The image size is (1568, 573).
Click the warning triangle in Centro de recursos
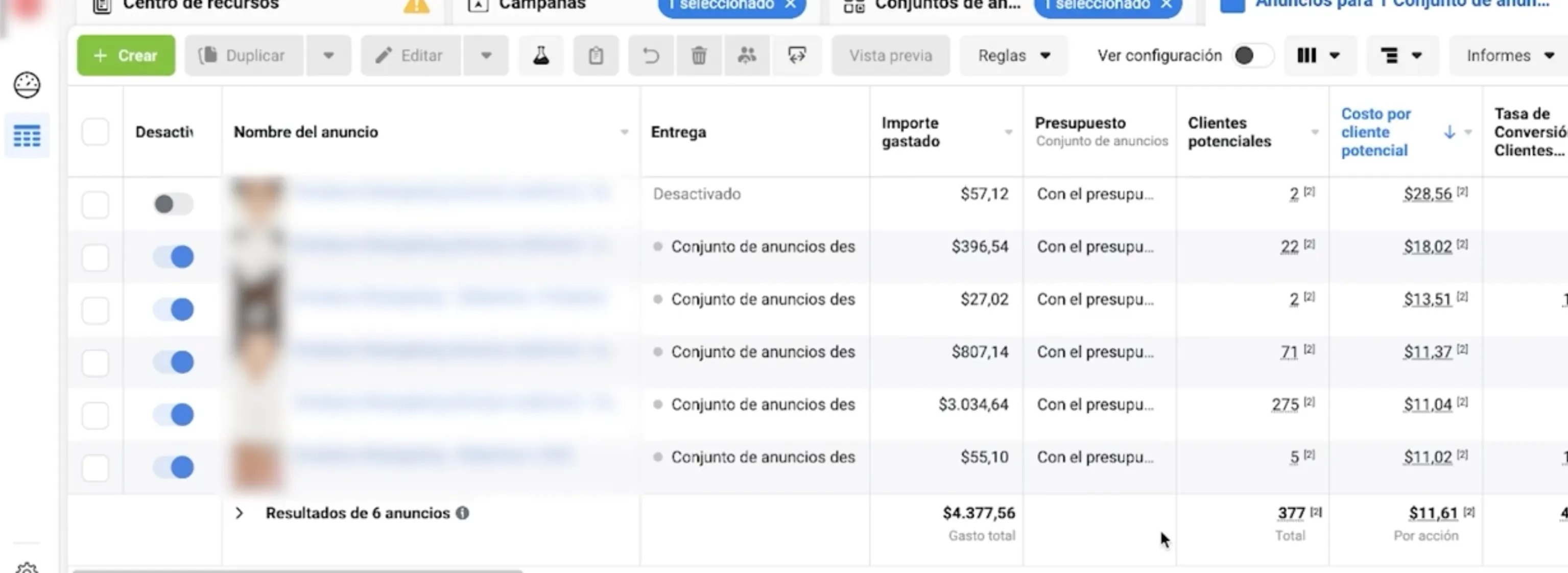pos(416,6)
